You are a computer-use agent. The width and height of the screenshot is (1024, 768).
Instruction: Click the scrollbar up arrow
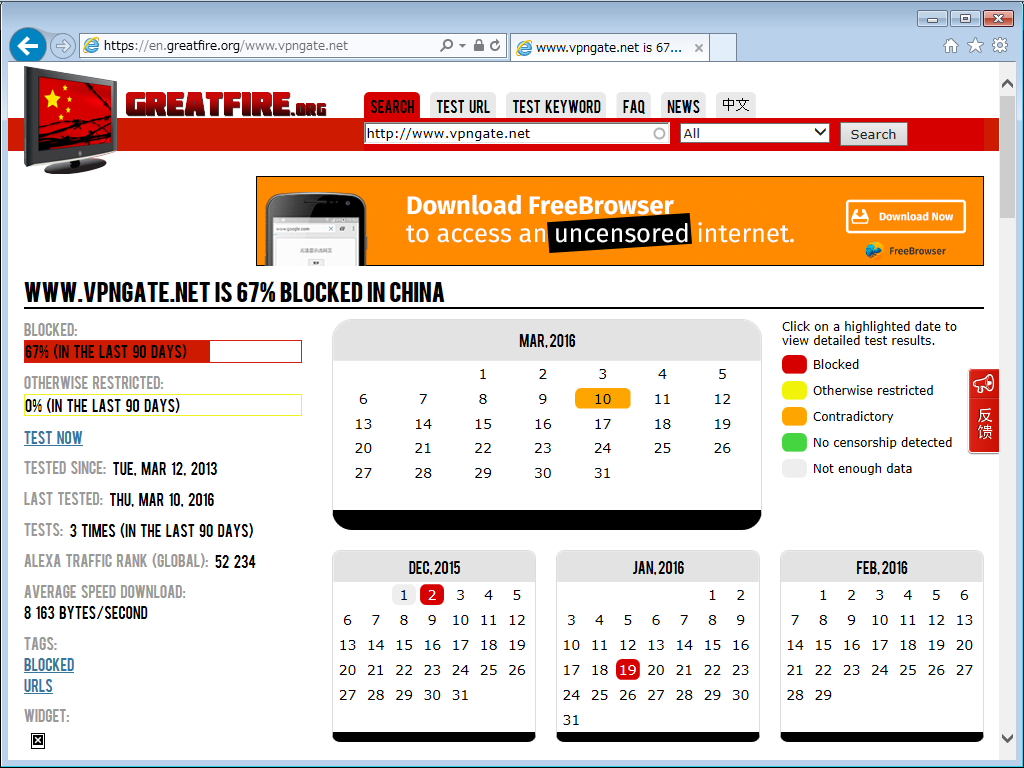coord(1007,84)
